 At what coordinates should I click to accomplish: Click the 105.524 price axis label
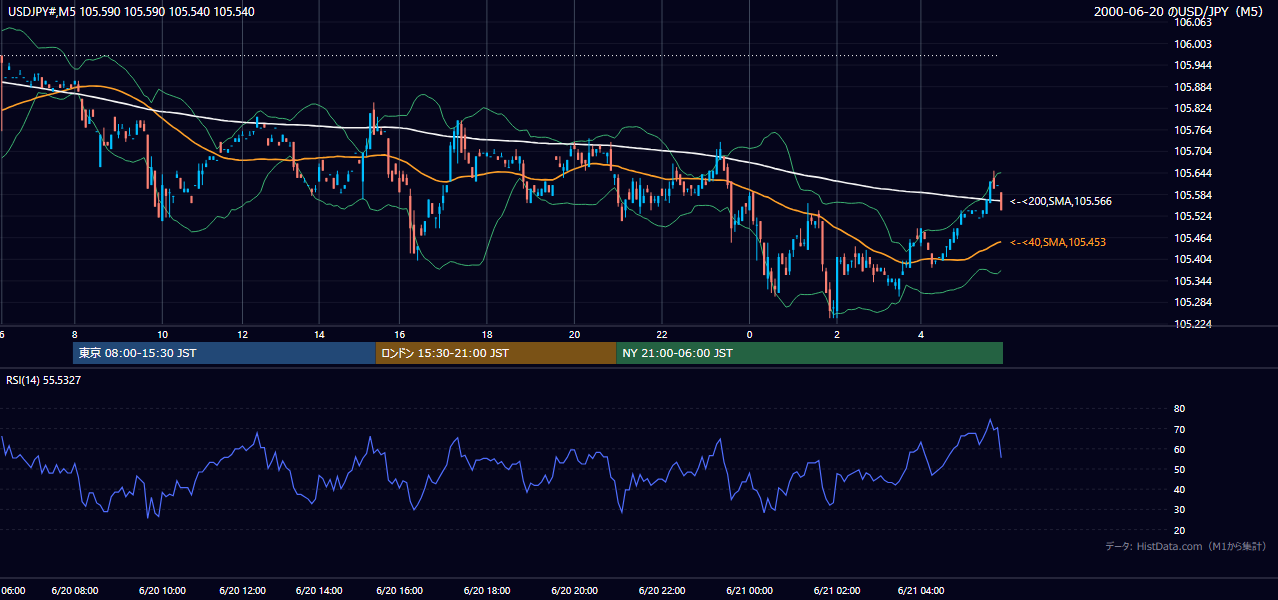tap(1193, 216)
